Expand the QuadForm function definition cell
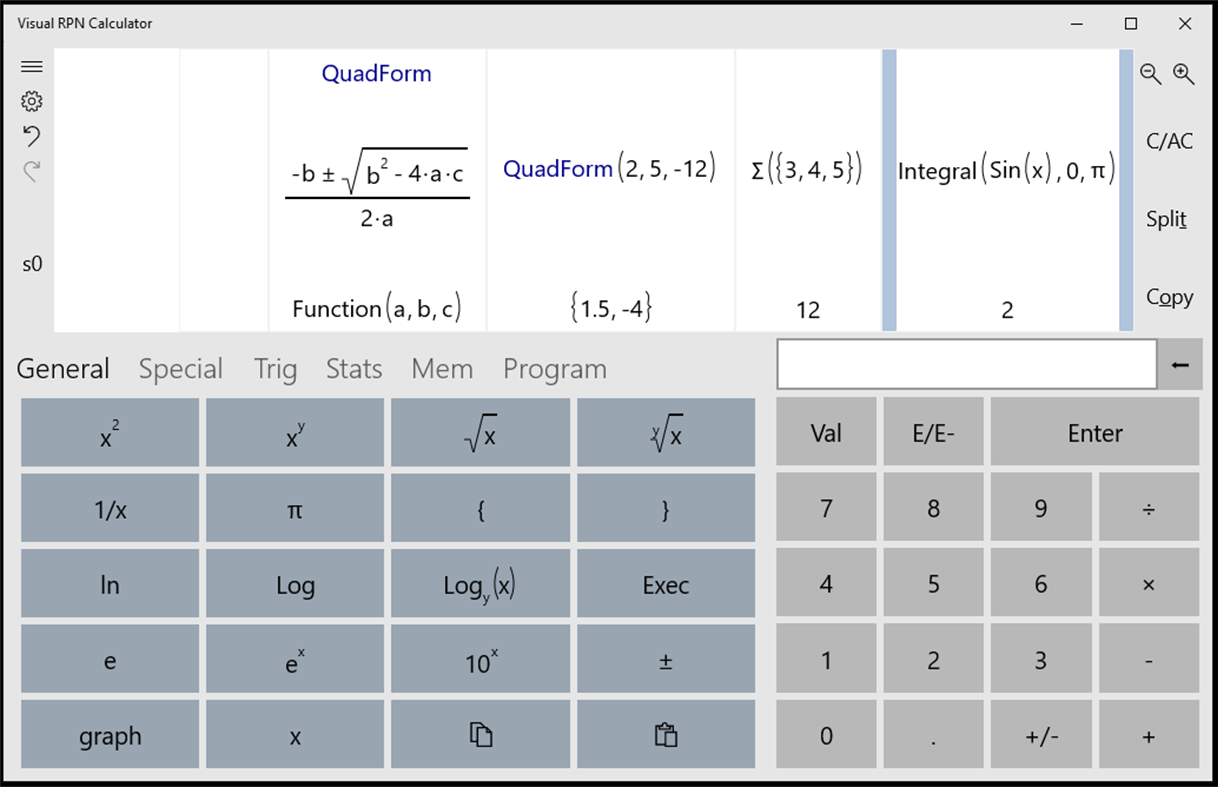The width and height of the screenshot is (1218, 787). coord(377,190)
